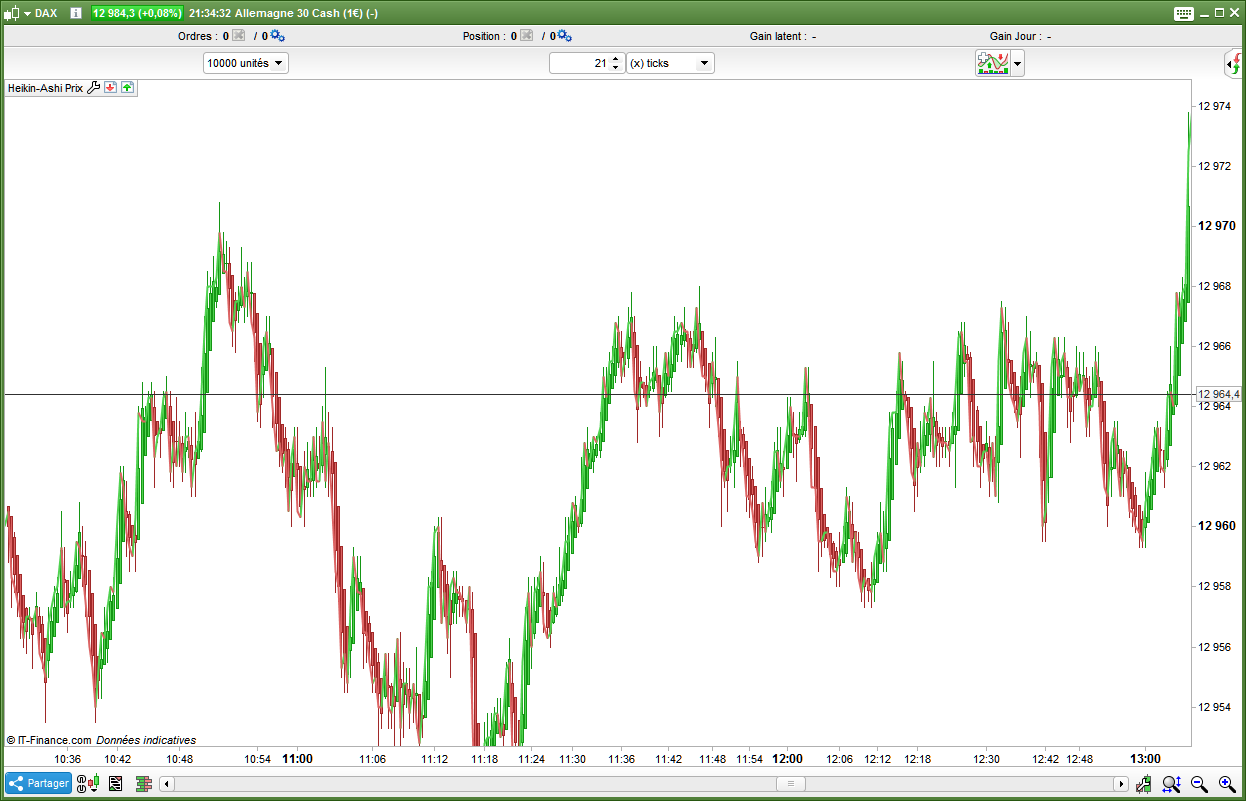1246x801 pixels.
Task: Decrease the timeframe value stepper
Action: [x=616, y=68]
